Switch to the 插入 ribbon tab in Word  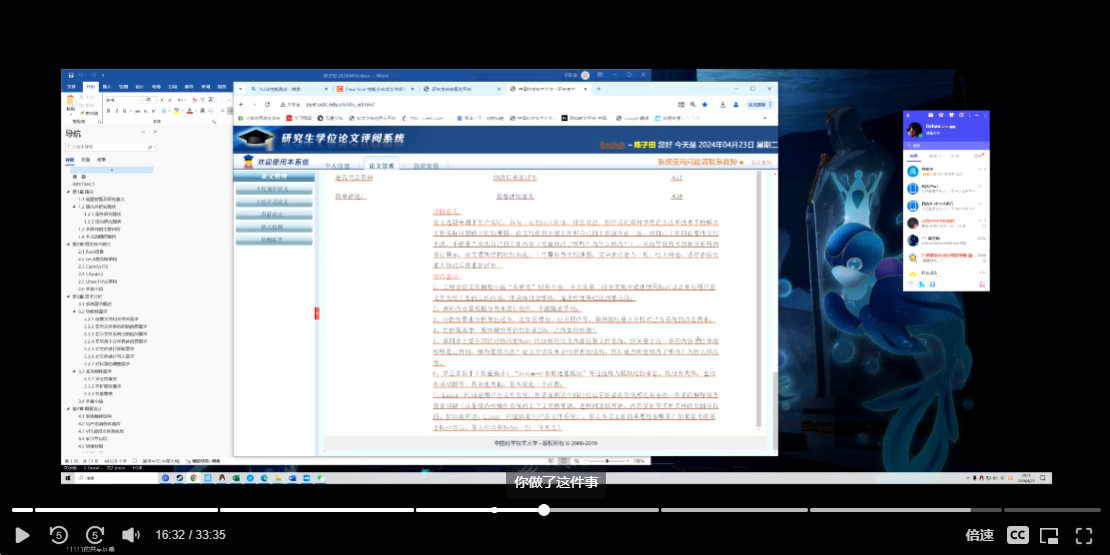pos(107,86)
